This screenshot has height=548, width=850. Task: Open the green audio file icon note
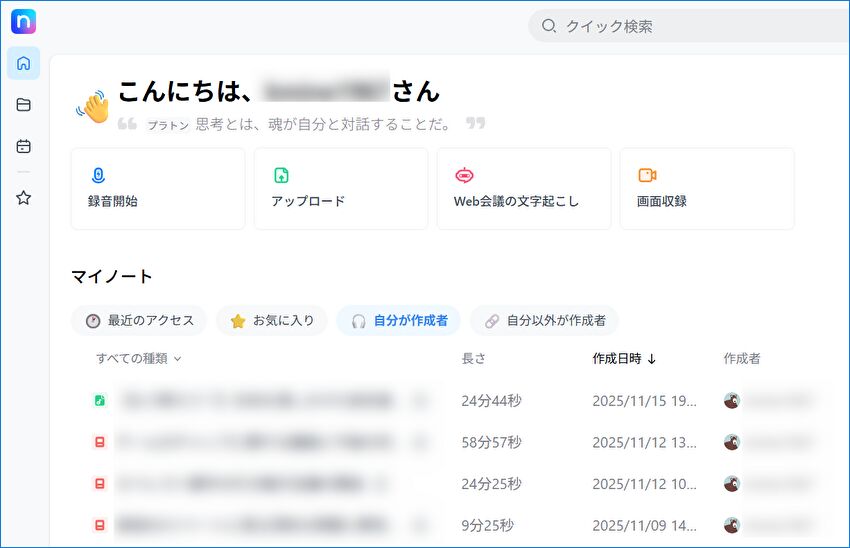click(99, 401)
